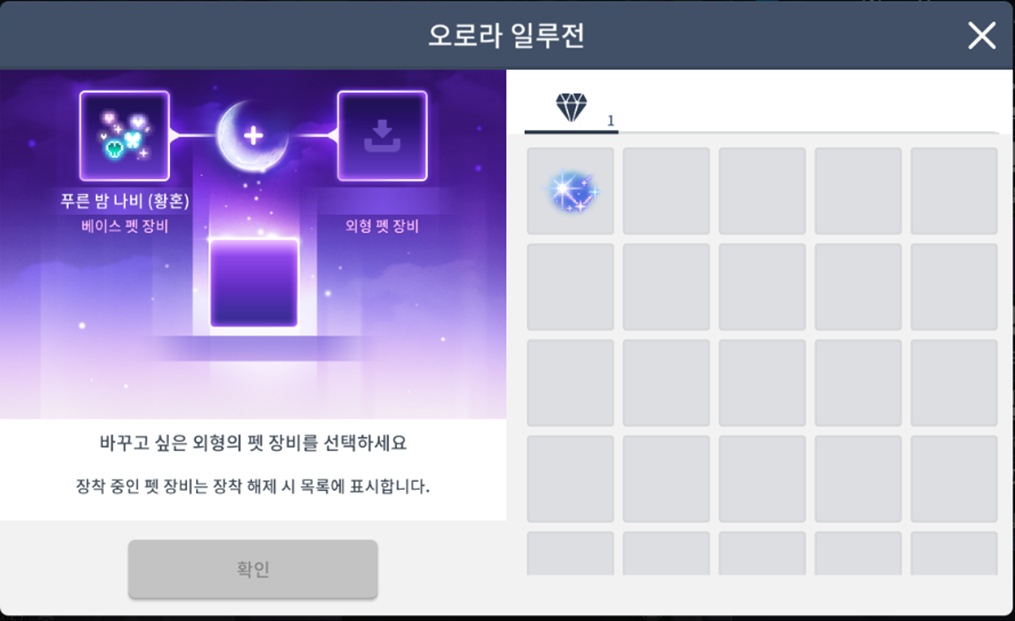
Task: Click the crescent moon plus icon
Action: pos(253,135)
